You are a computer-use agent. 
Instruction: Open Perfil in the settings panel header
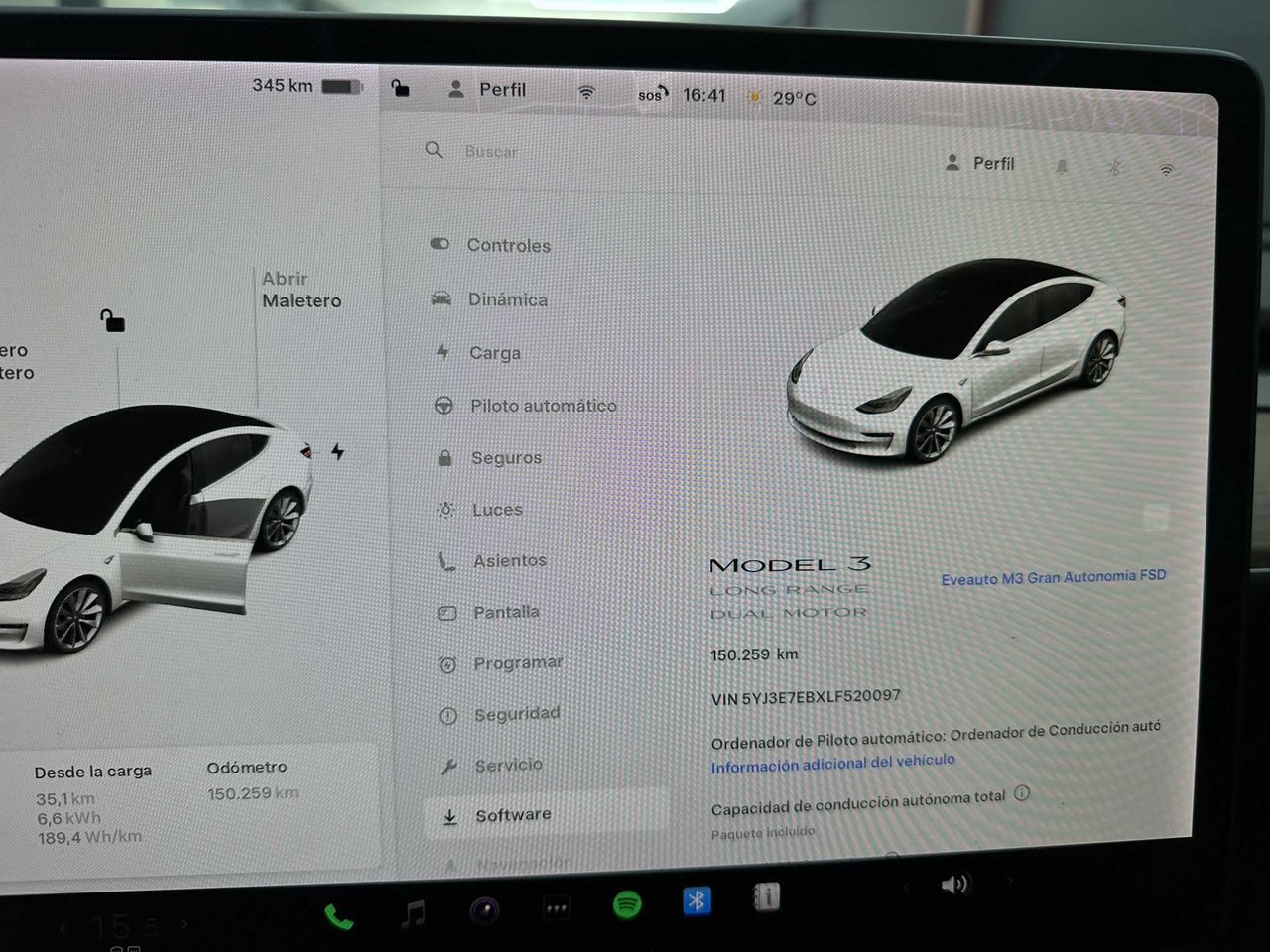[979, 163]
